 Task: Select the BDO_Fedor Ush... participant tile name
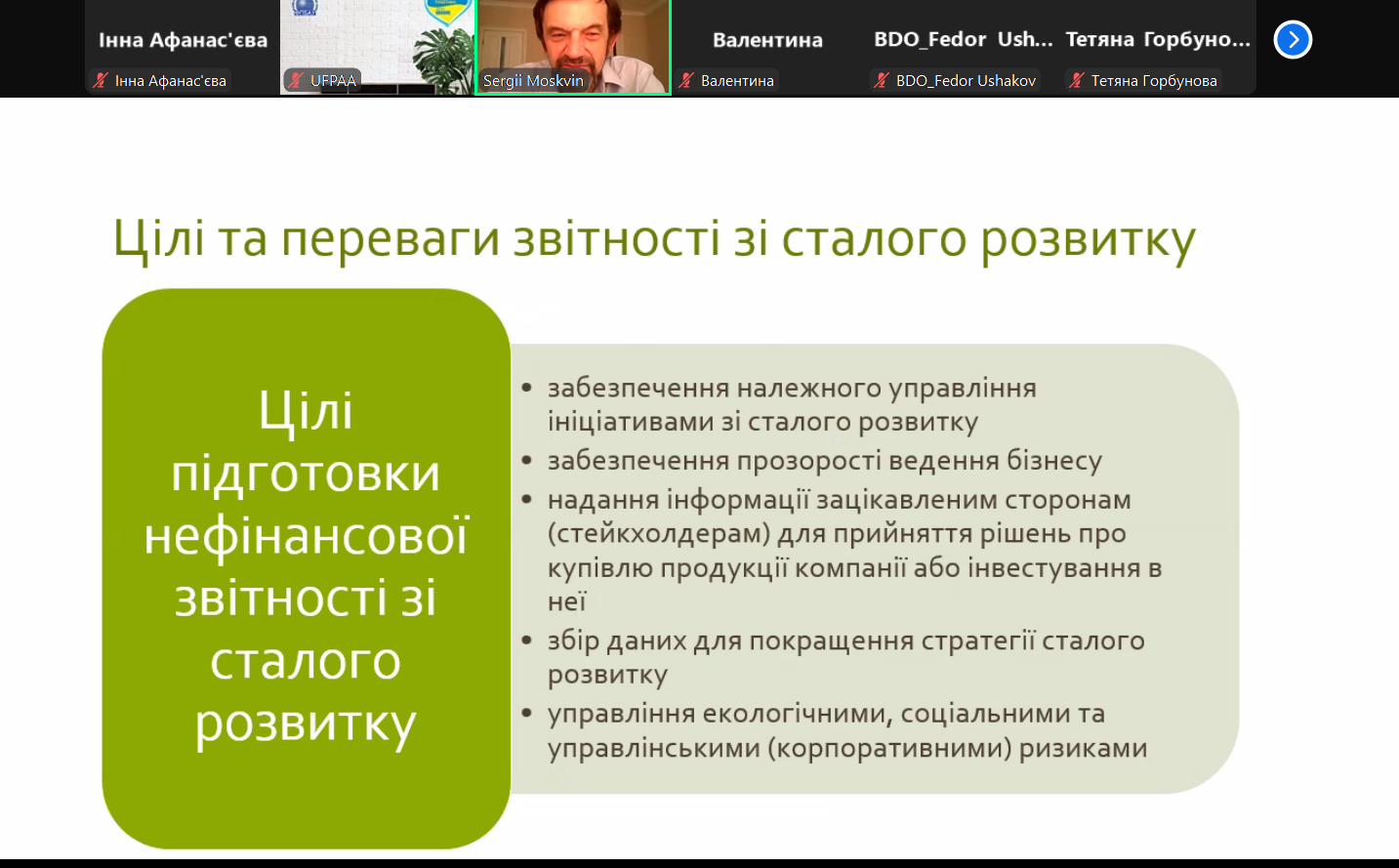point(963,40)
